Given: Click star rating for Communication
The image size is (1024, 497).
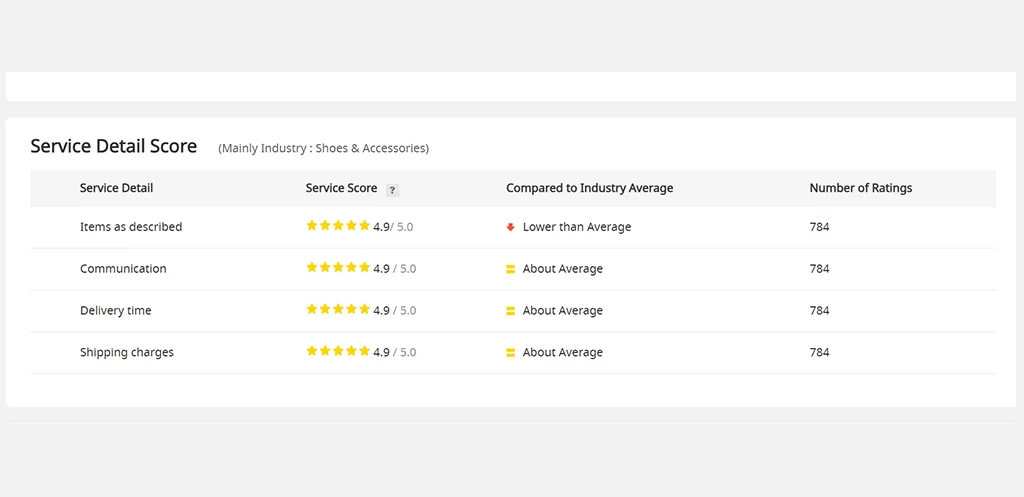Looking at the screenshot, I should tap(338, 267).
